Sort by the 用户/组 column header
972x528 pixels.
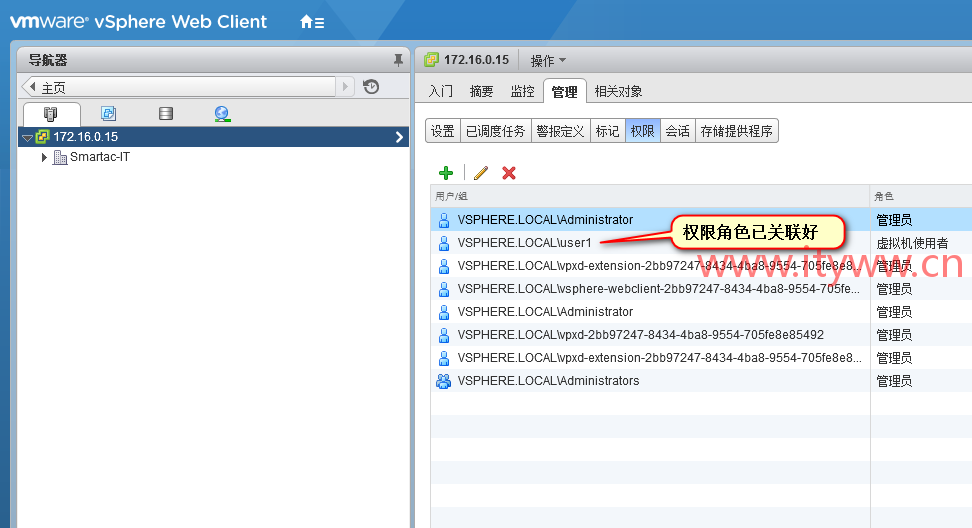[650, 196]
